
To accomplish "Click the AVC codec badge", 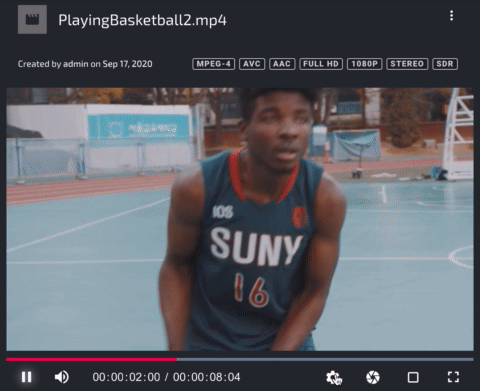I will (x=252, y=64).
